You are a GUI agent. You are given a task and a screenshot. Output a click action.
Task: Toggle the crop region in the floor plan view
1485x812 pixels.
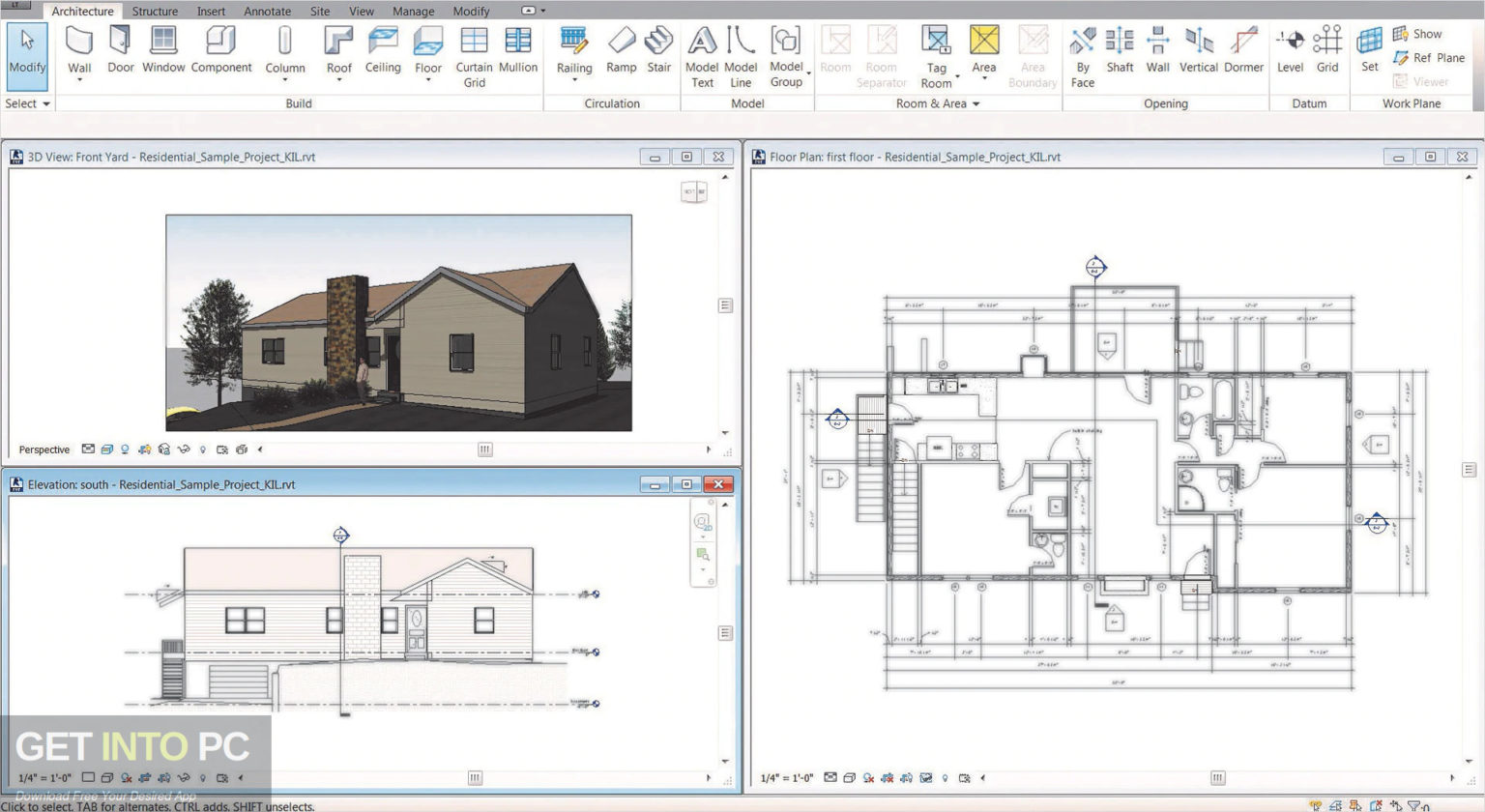point(928,776)
